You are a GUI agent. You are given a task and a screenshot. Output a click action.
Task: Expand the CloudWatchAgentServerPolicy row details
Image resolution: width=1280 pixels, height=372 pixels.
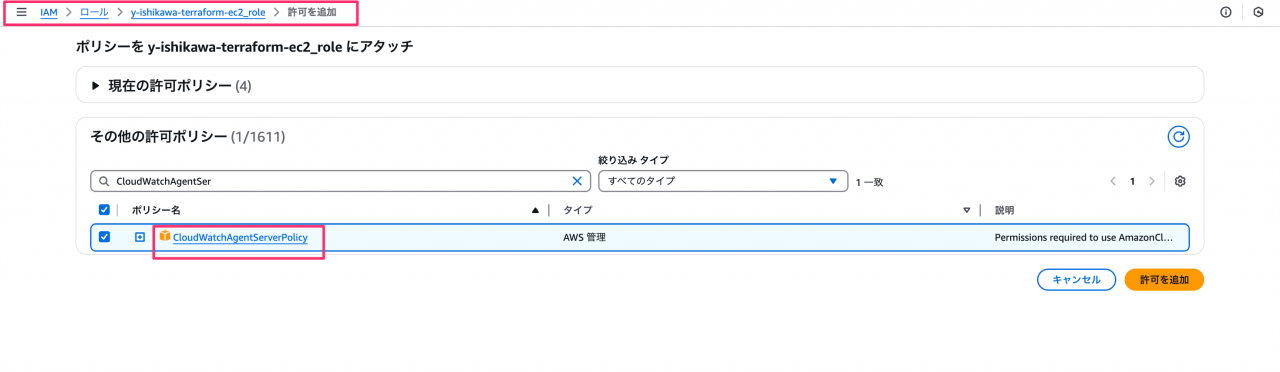pyautogui.click(x=140, y=237)
